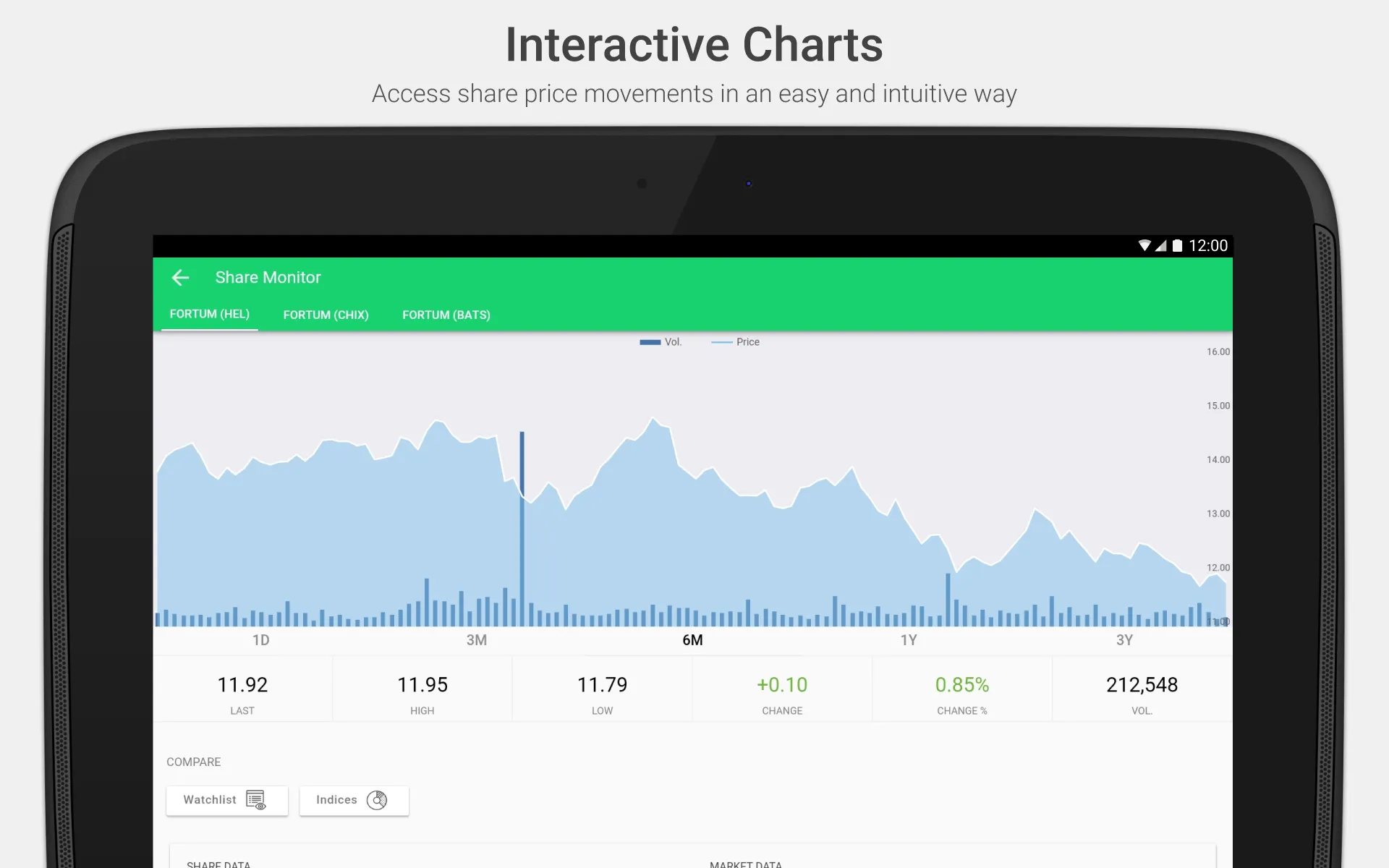The image size is (1389, 868).
Task: Select the 3M chart range
Action: (x=477, y=640)
